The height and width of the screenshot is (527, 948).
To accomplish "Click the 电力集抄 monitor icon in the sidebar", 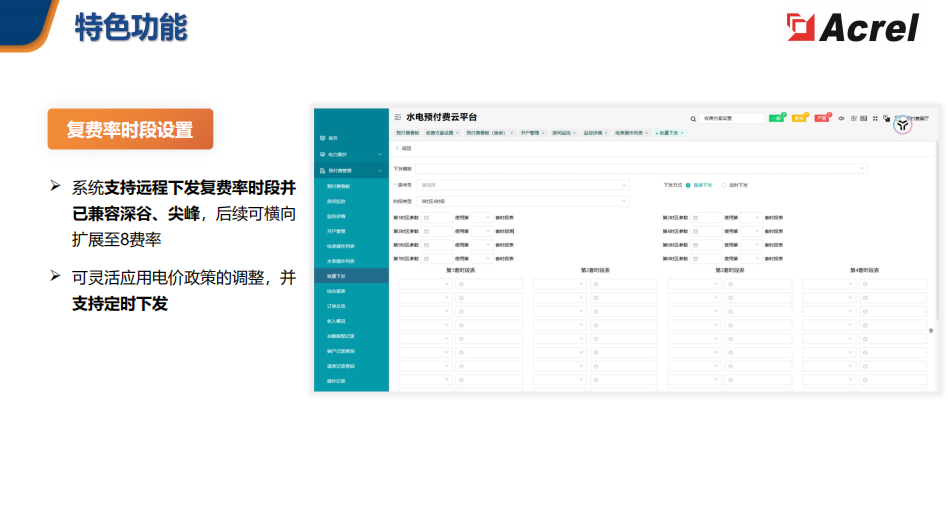I will click(x=322, y=155).
